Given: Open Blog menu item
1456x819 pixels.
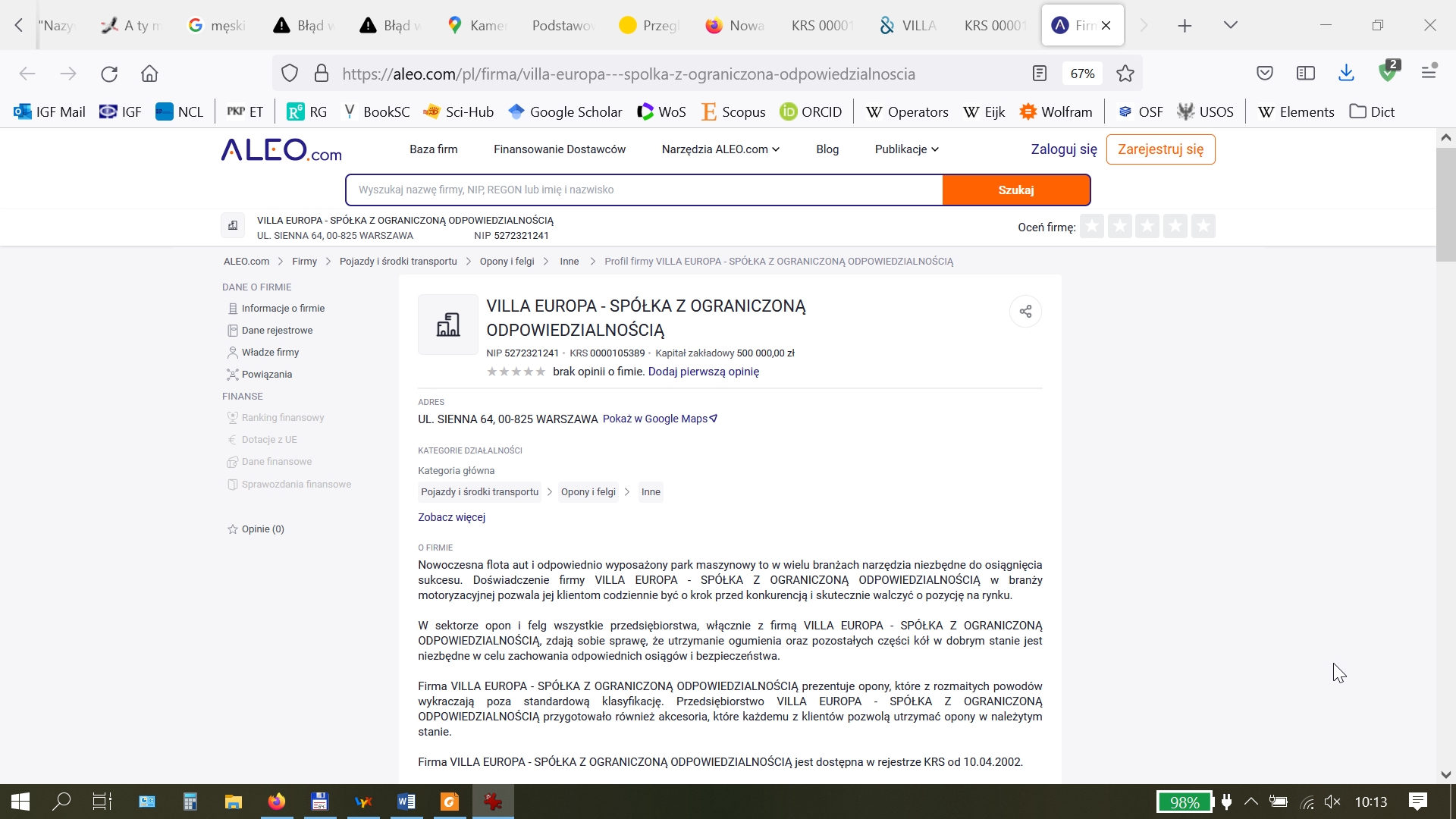Looking at the screenshot, I should point(827,149).
